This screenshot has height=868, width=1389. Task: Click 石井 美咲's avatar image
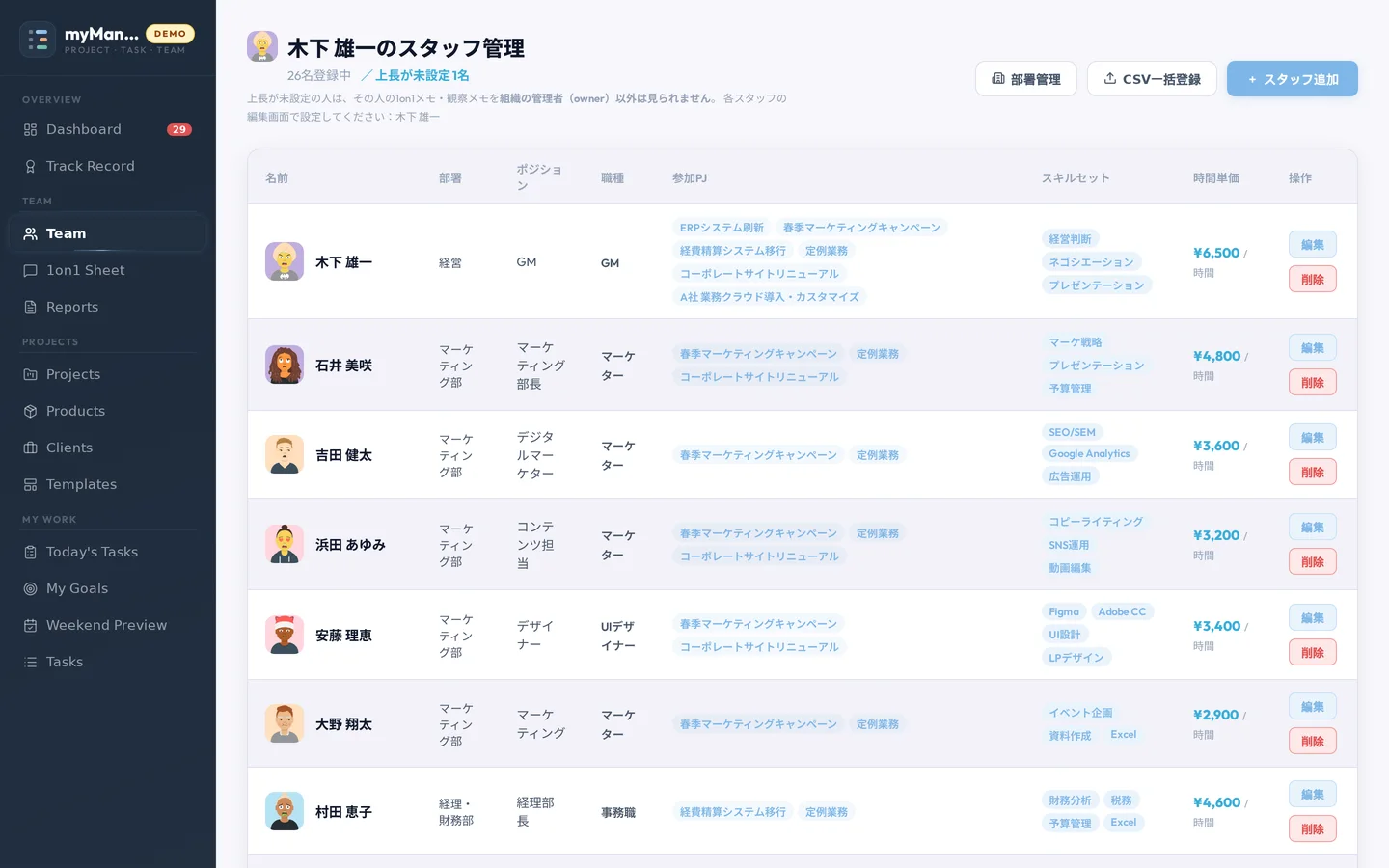tap(285, 365)
